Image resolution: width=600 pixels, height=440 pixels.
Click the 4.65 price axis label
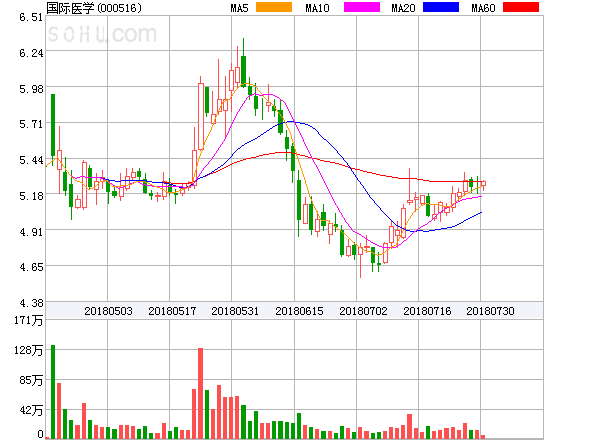31,267
